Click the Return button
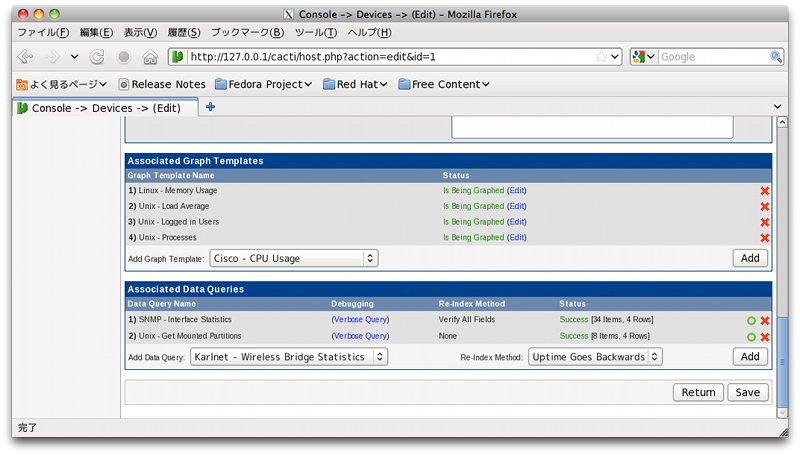 [698, 392]
